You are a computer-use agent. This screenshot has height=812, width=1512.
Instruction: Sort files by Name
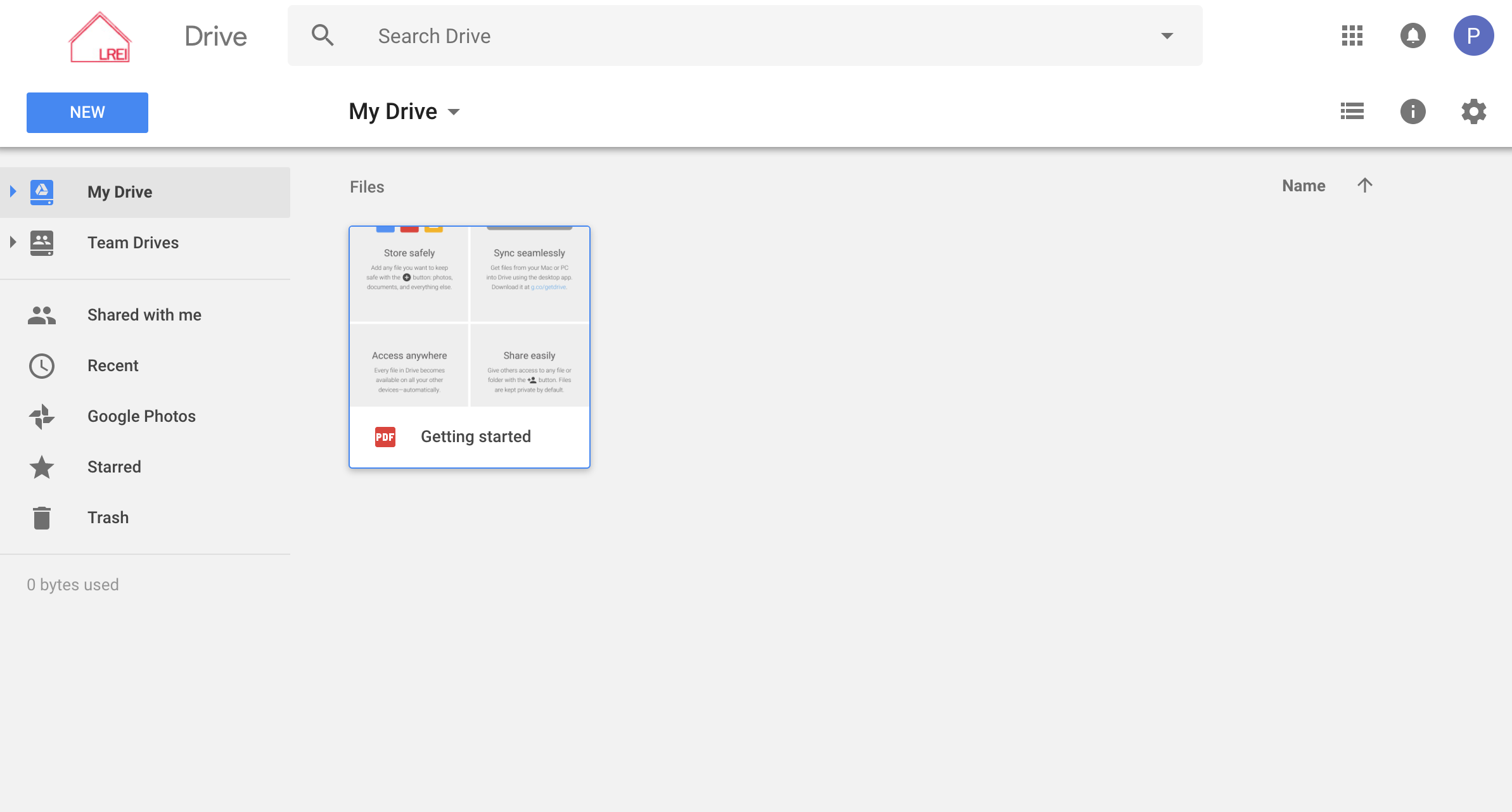coord(1304,186)
